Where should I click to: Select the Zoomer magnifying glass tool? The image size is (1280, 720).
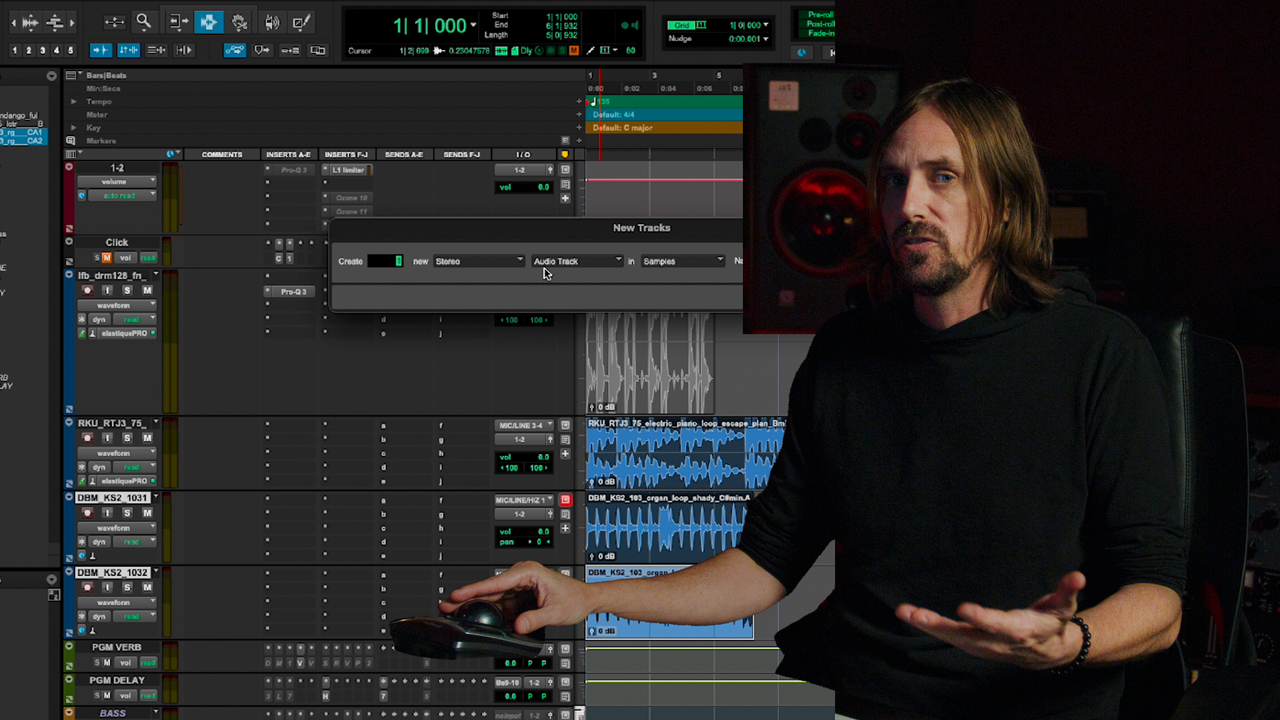pyautogui.click(x=143, y=21)
